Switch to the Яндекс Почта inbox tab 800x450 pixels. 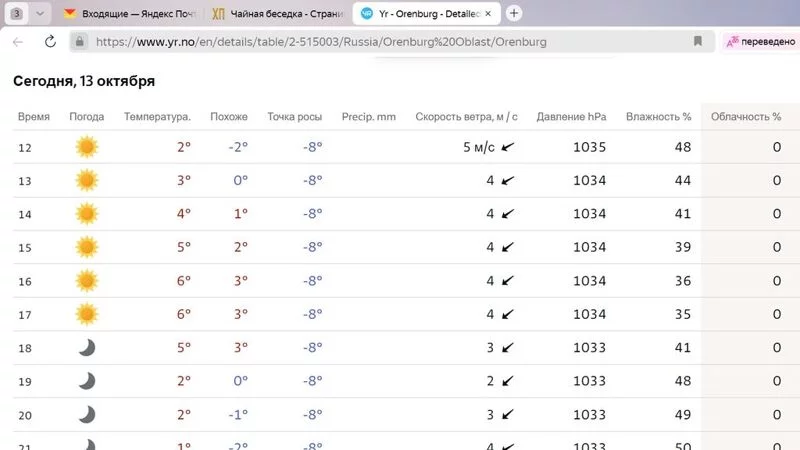[x=130, y=14]
